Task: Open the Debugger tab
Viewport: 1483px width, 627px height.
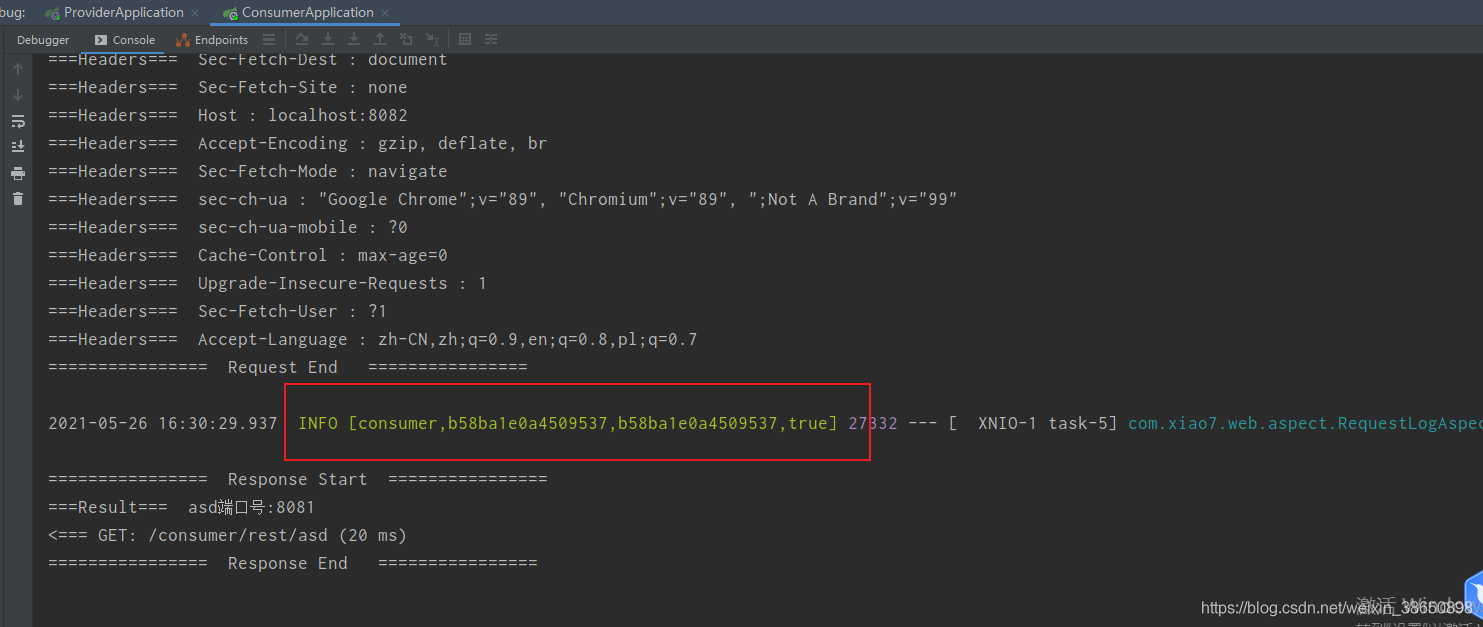Action: point(43,40)
